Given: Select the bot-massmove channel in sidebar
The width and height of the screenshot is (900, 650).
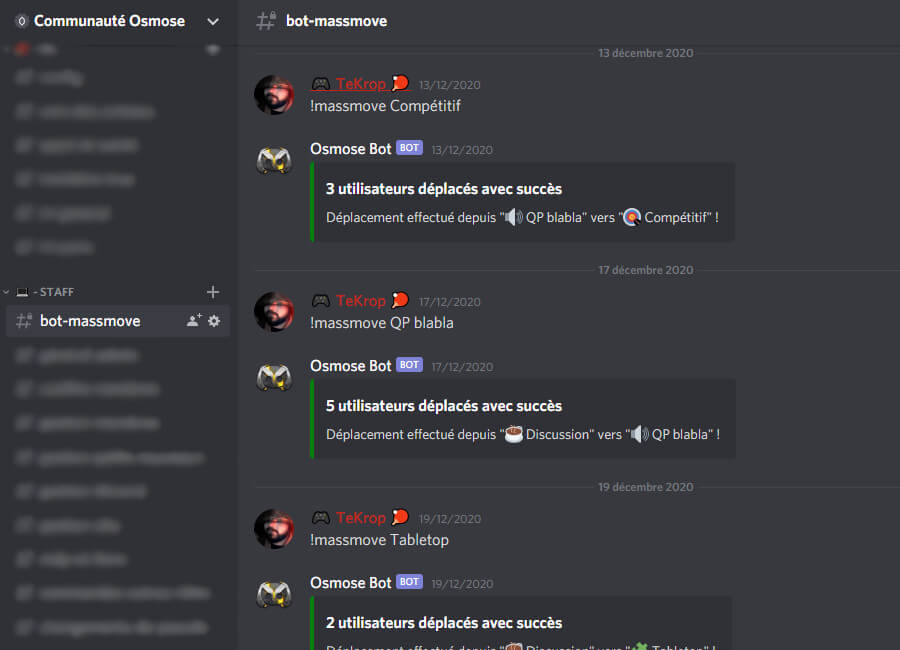Looking at the screenshot, I should [118, 321].
